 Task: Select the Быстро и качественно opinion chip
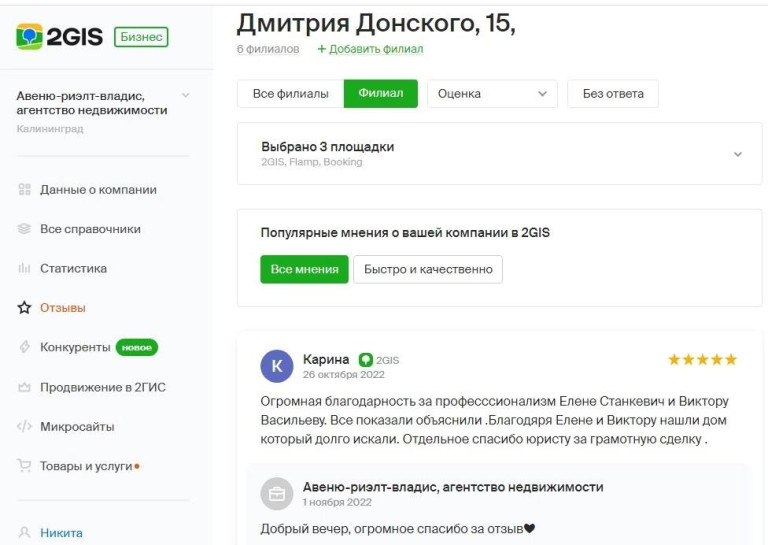coord(428,269)
